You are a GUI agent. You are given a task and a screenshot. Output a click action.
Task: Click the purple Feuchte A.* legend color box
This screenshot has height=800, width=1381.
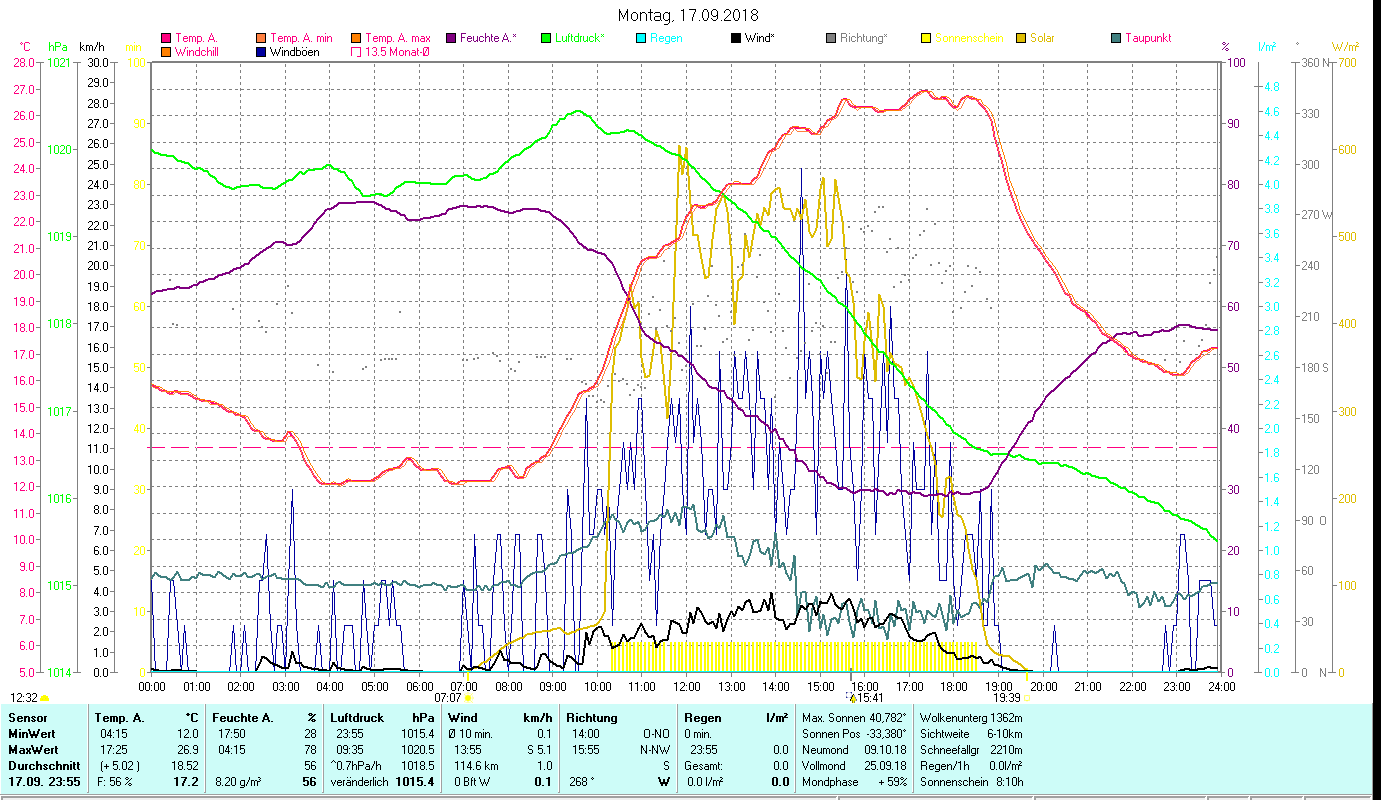451,39
